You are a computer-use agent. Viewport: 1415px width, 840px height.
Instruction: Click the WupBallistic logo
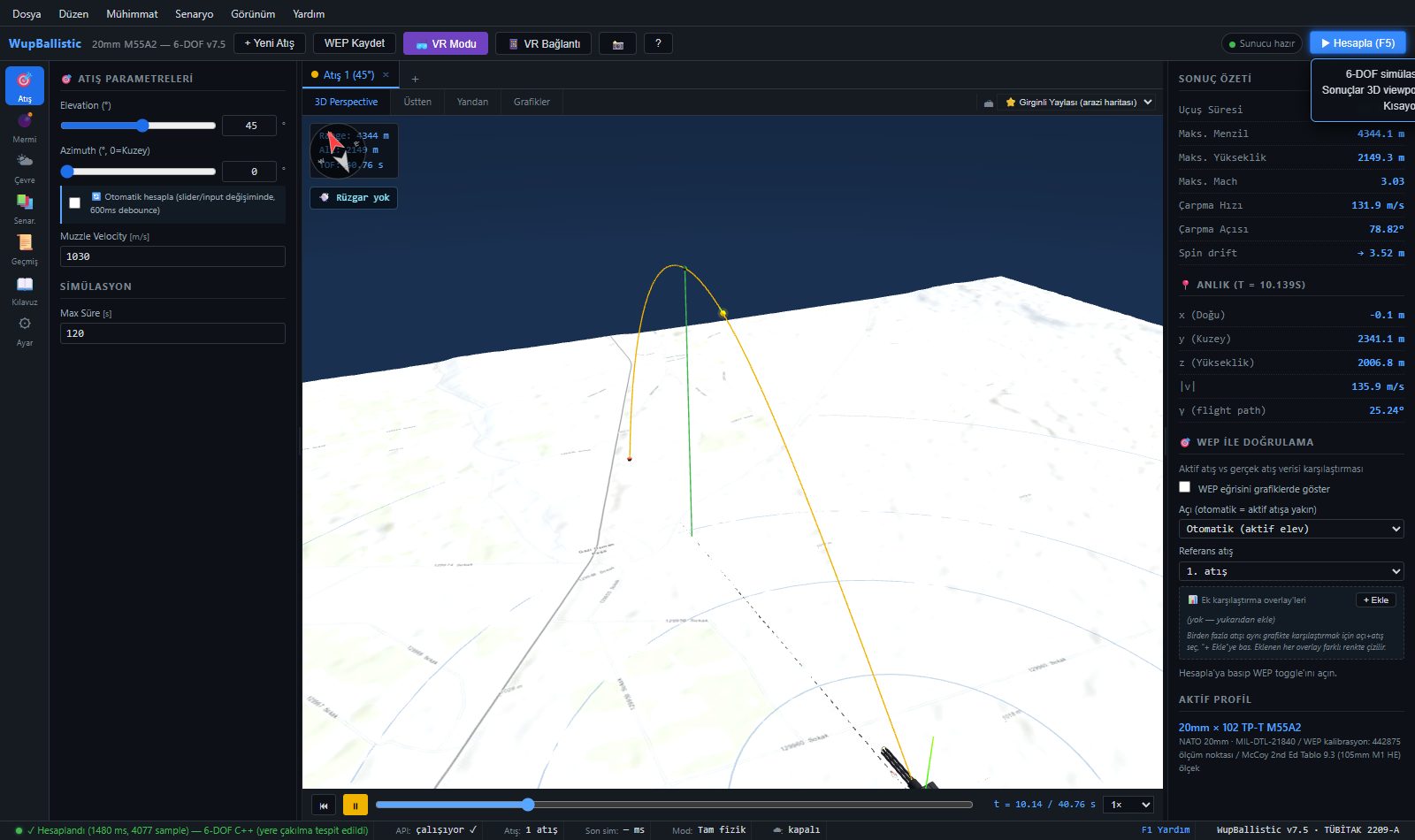pos(45,43)
